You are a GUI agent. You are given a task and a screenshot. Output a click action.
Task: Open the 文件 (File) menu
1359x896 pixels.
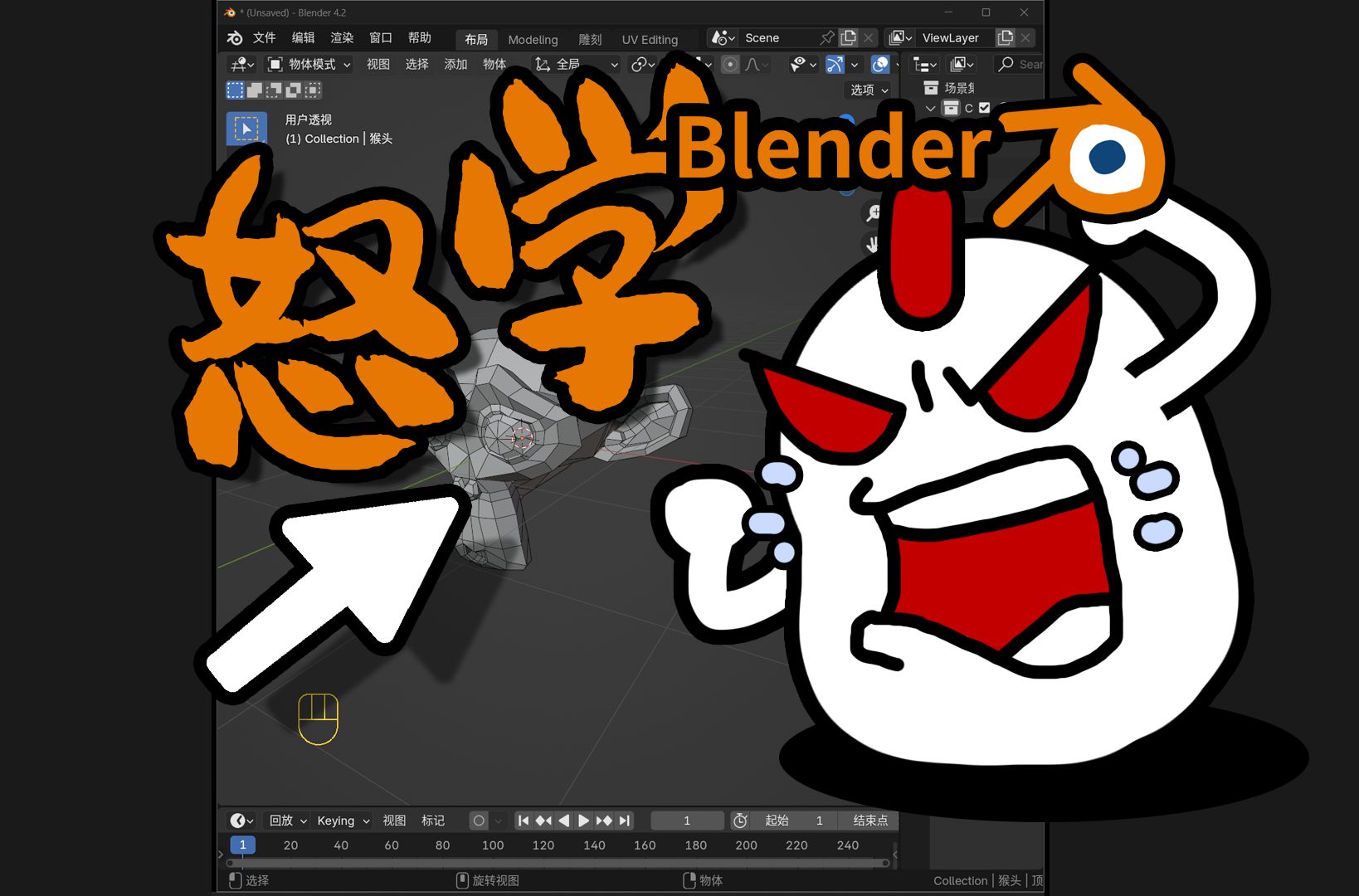click(265, 38)
